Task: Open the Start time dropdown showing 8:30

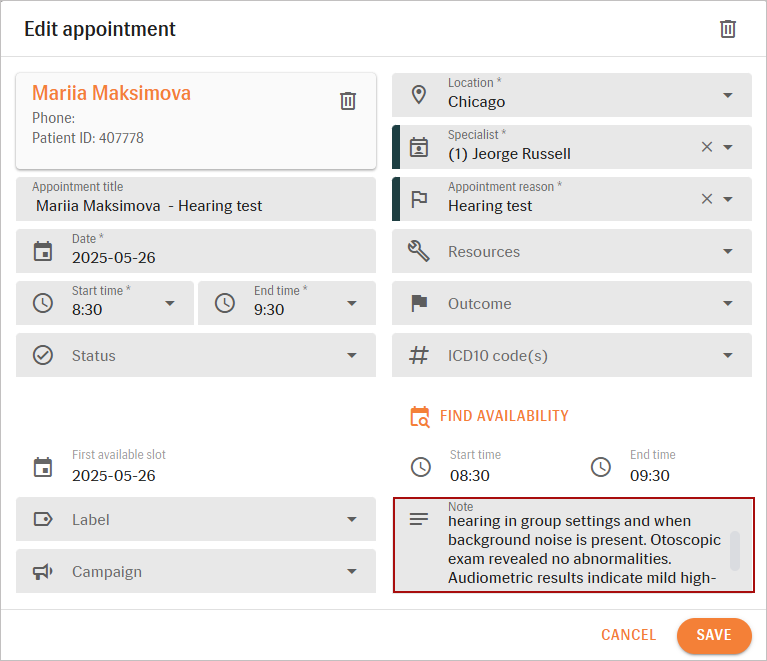Action: click(x=170, y=304)
